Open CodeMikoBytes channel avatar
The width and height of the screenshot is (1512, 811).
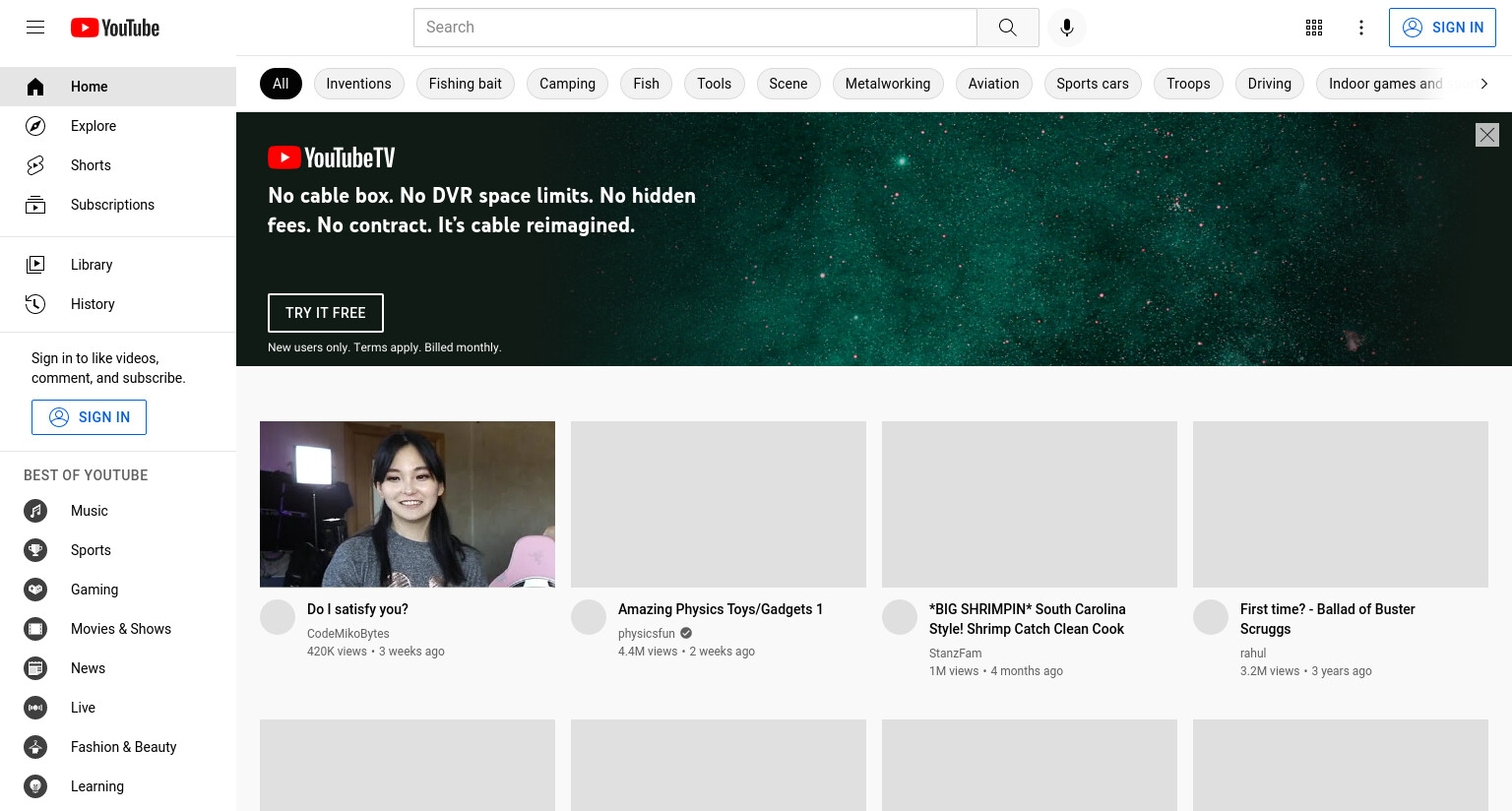coord(278,617)
